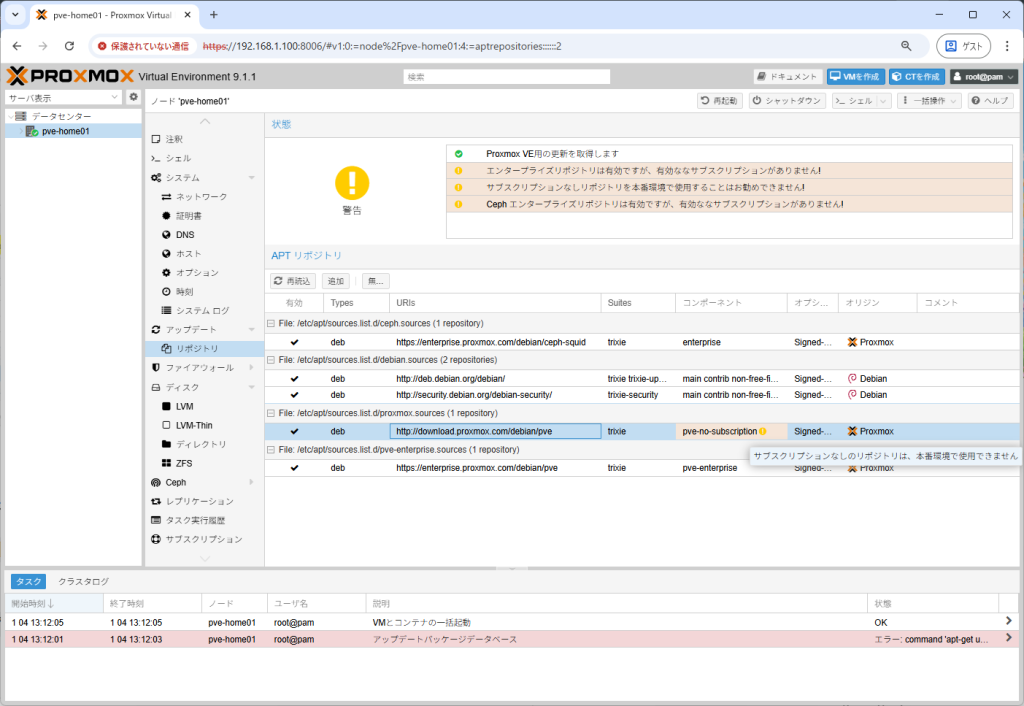Open the Firewall settings for pve-home01
Screen dimensions: 1024x706
[x=196, y=367]
